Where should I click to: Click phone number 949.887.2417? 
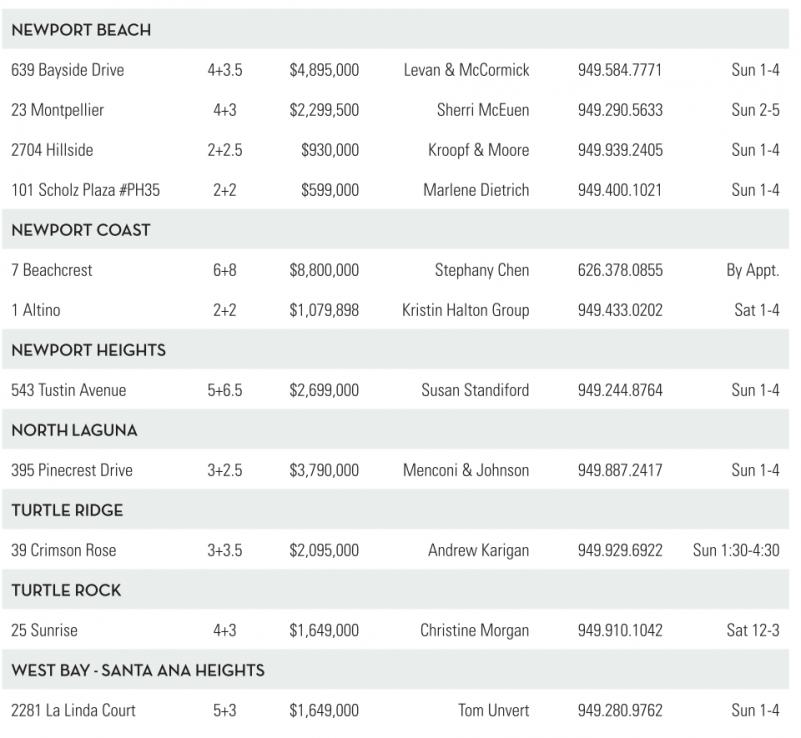pyautogui.click(x=619, y=470)
